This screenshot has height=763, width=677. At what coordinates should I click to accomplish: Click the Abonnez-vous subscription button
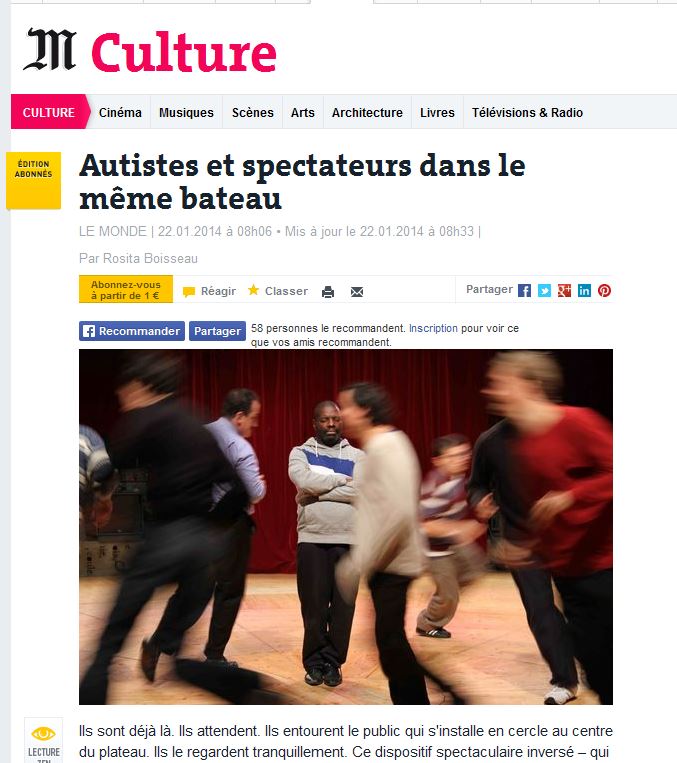click(x=126, y=290)
